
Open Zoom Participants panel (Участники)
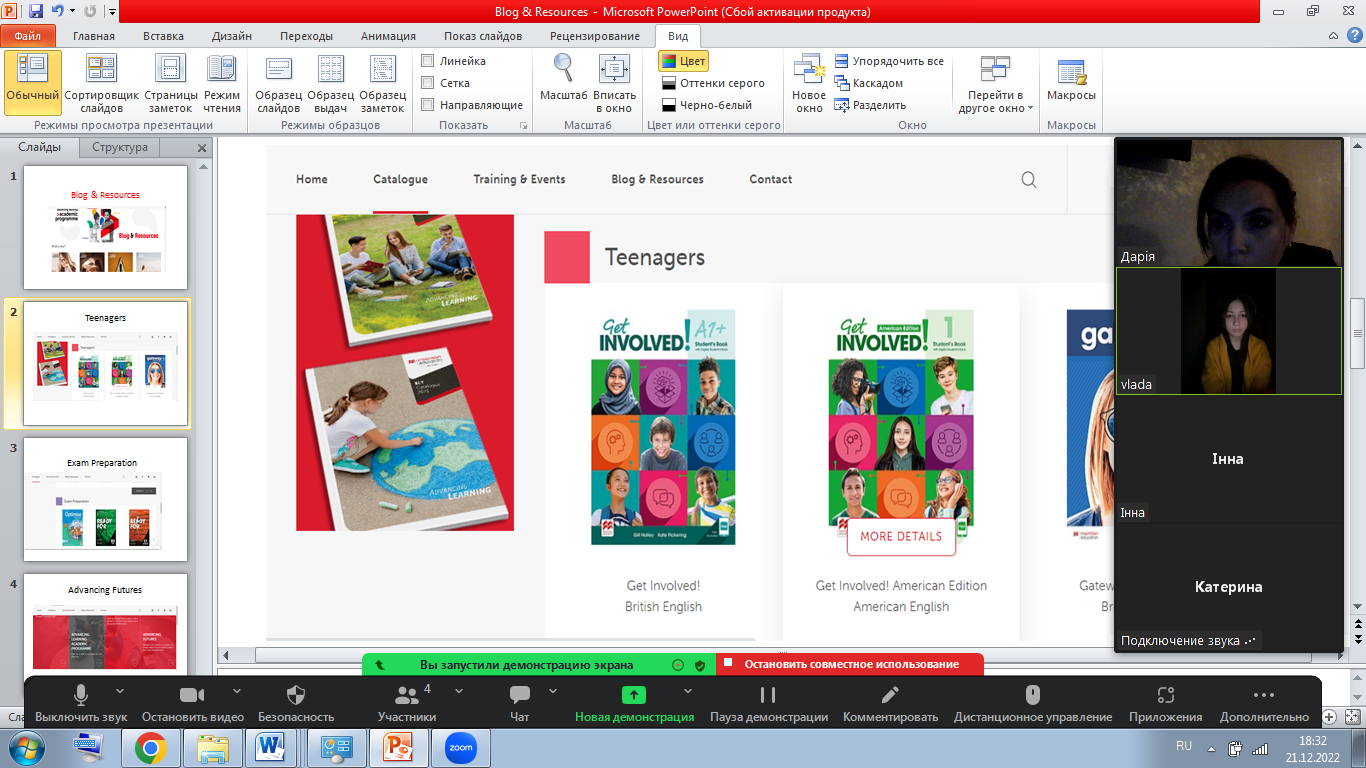tap(407, 705)
